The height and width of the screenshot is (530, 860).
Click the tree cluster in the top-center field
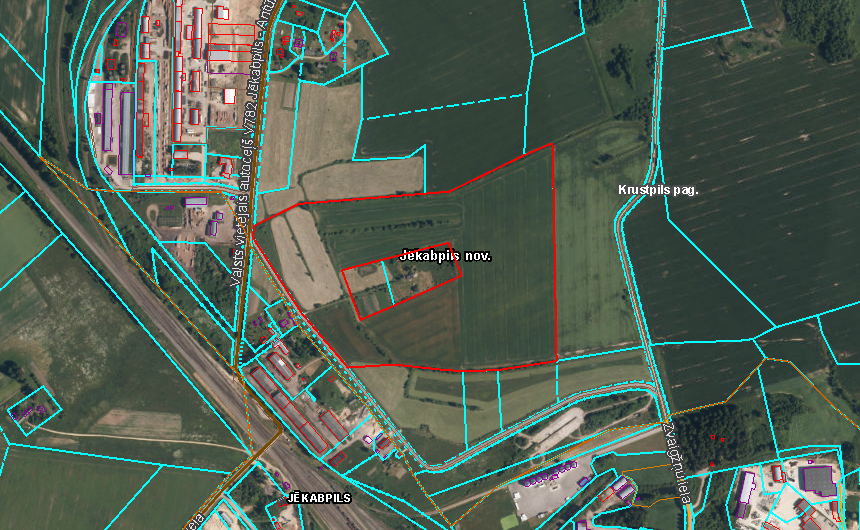tap(617, 65)
